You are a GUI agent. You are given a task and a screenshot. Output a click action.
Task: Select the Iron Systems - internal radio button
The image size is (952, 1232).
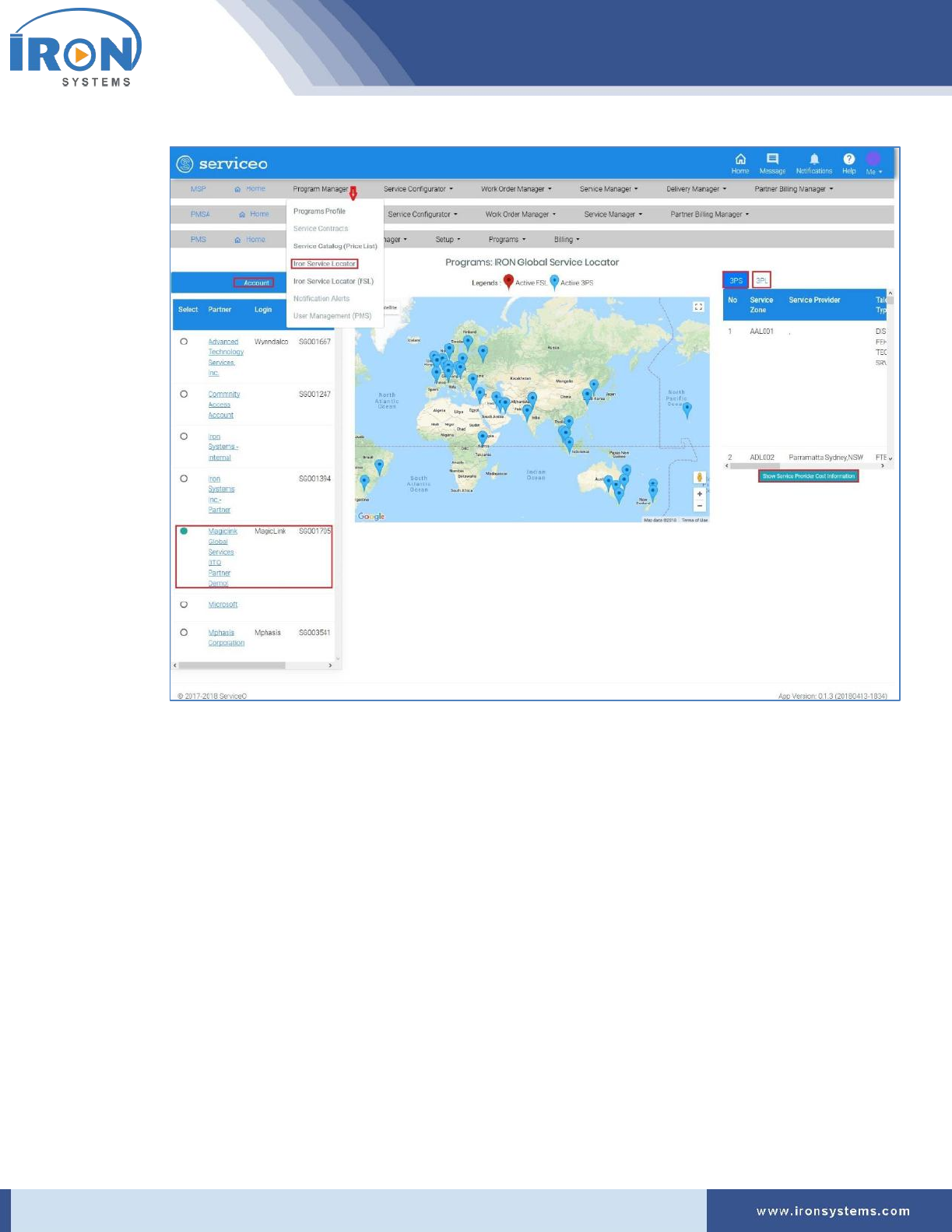184,437
